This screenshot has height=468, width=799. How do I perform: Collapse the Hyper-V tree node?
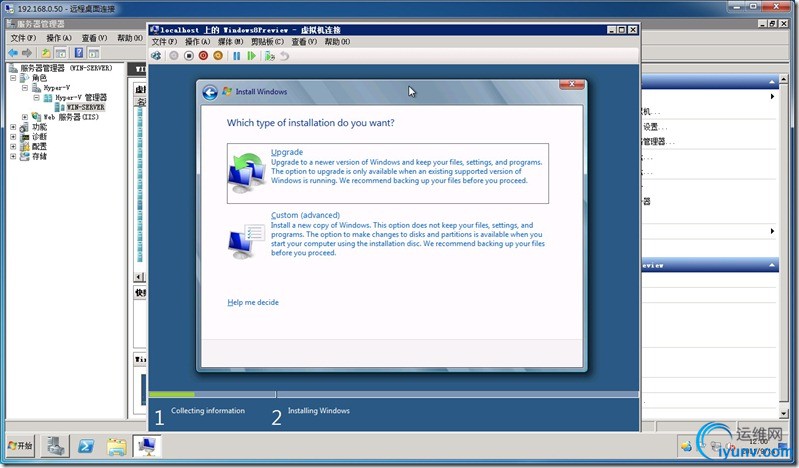point(24,88)
